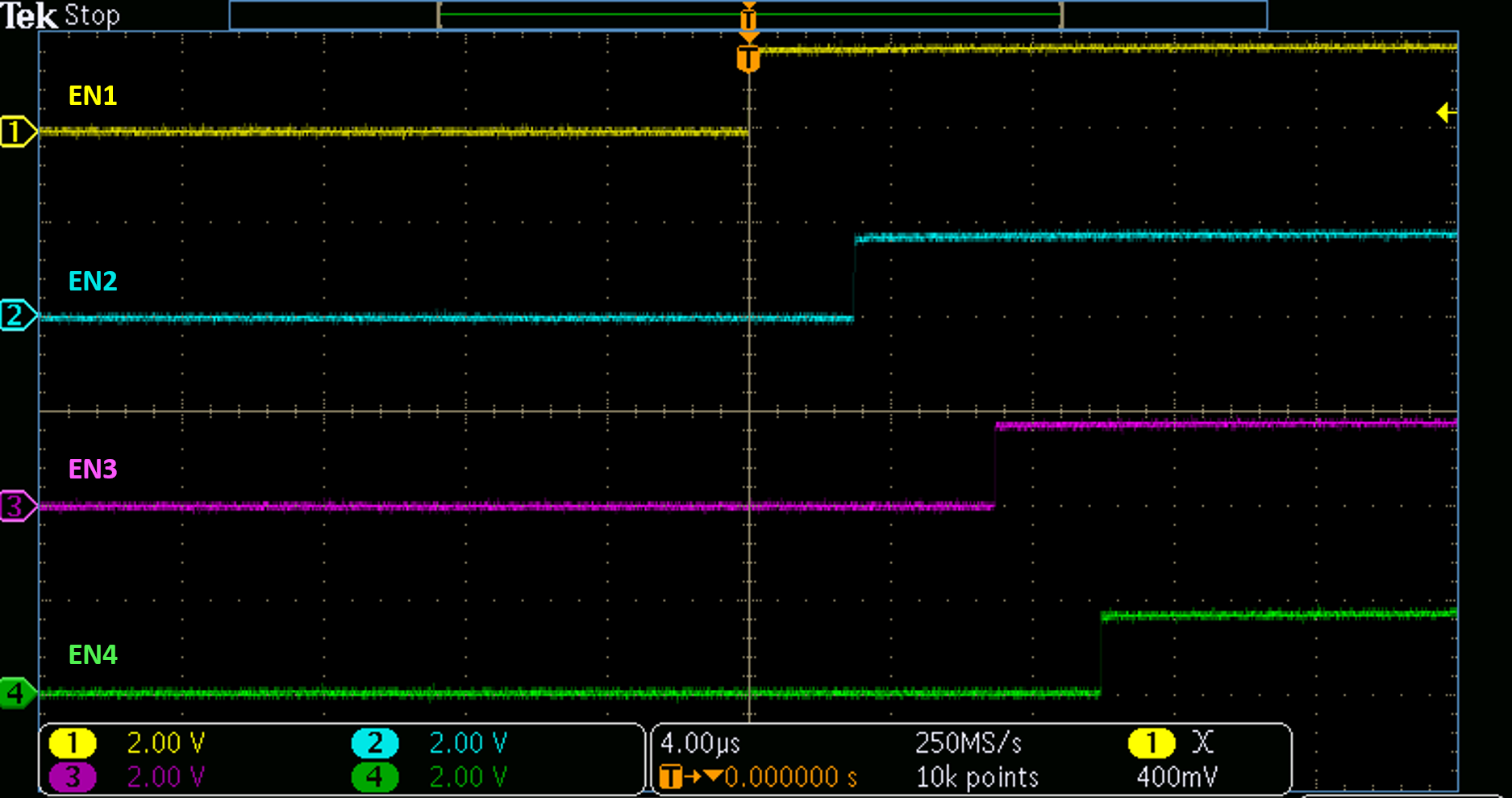Viewport: 1512px width, 798px height.
Task: Click the channel 2 cyan ground marker
Action: [x=17, y=315]
